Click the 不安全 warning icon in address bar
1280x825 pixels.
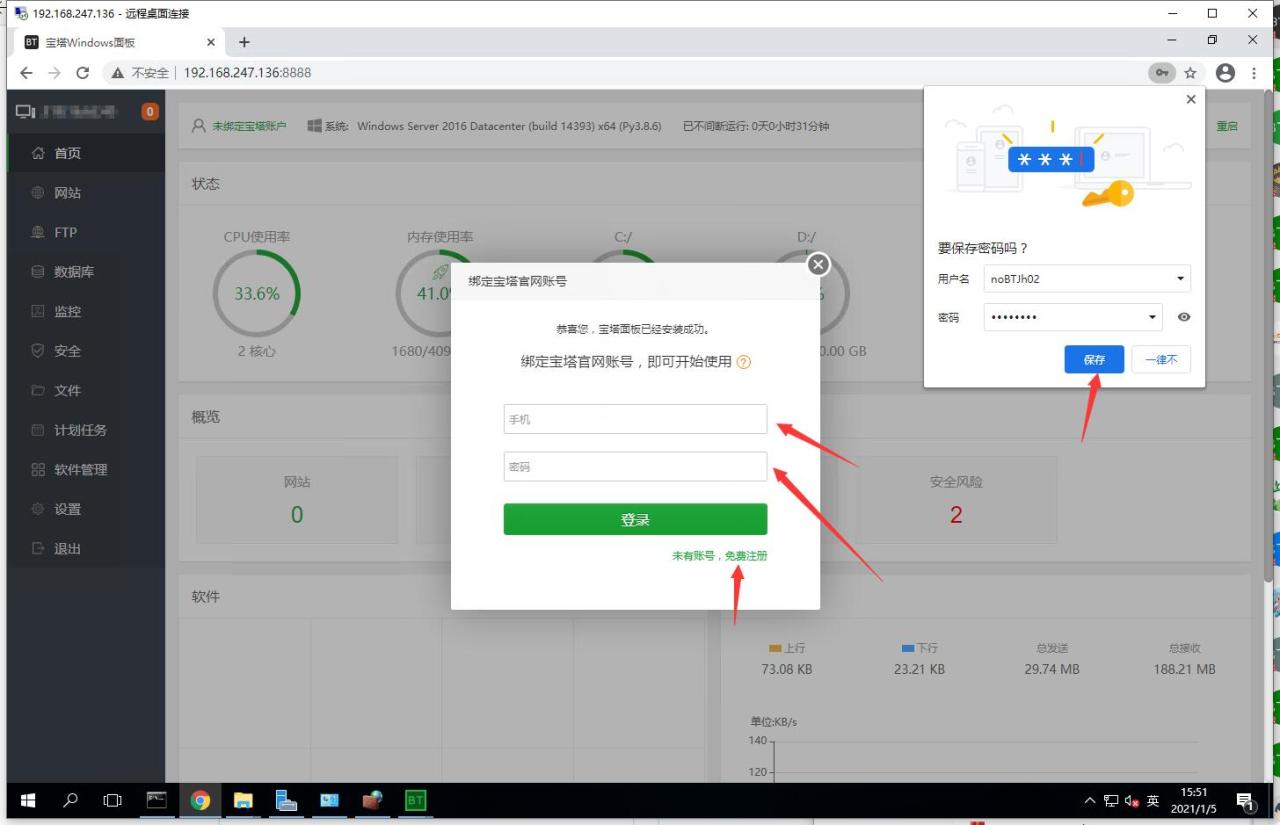(x=118, y=73)
